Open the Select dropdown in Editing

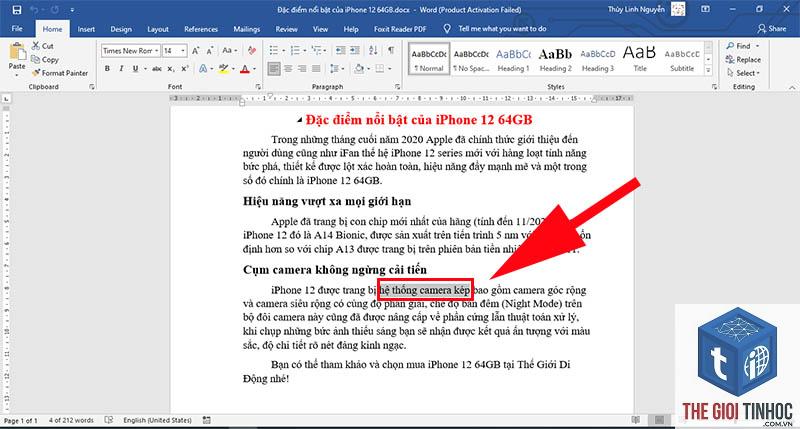point(744,73)
